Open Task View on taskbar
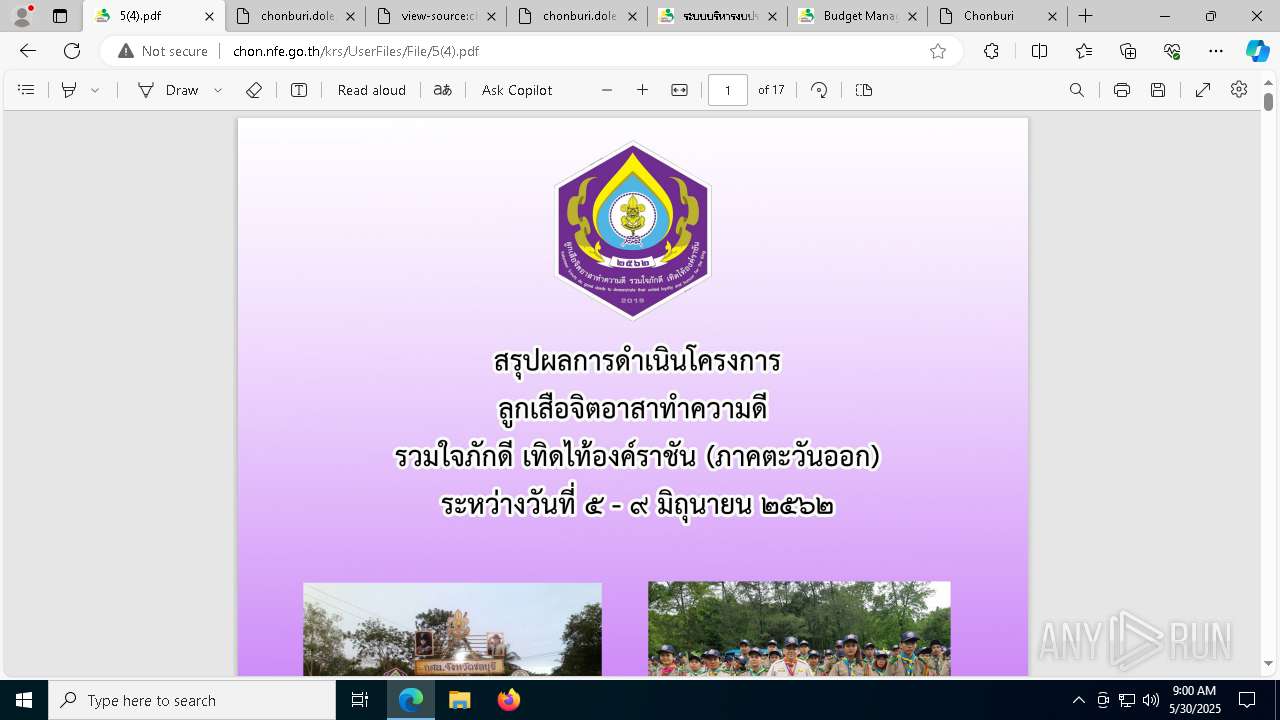This screenshot has width=1280, height=720. click(360, 700)
